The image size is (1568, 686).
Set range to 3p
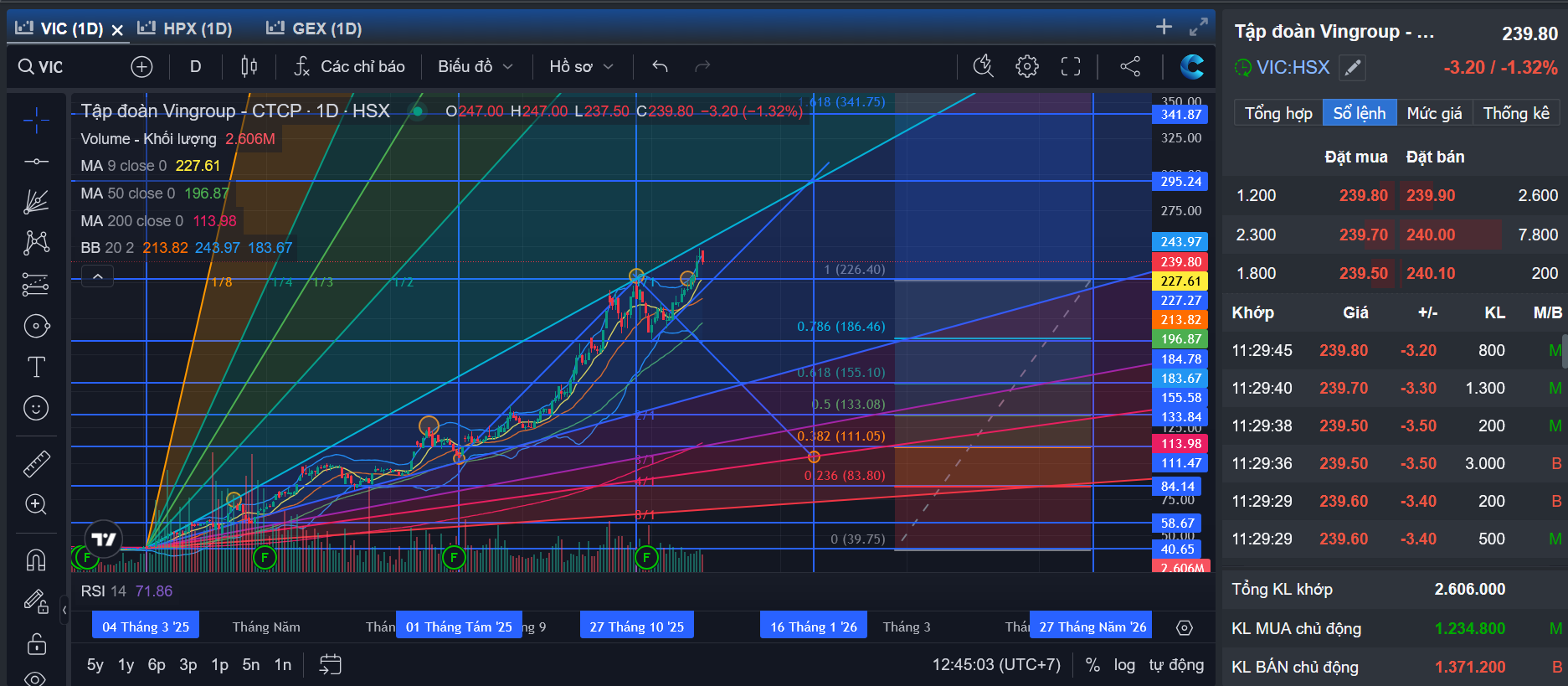(188, 665)
